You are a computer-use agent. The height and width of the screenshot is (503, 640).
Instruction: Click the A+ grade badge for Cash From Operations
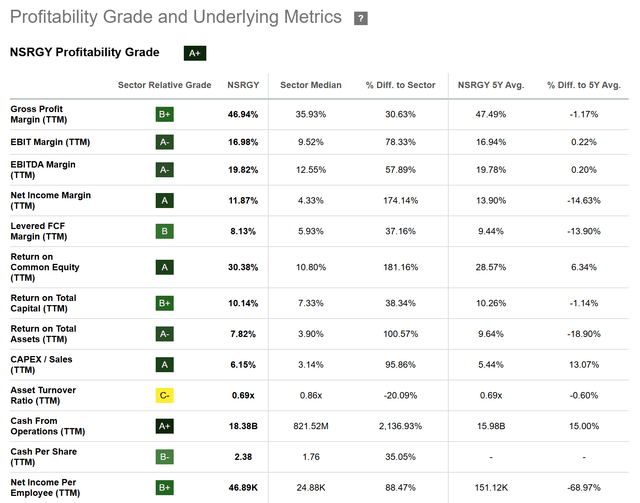click(165, 425)
